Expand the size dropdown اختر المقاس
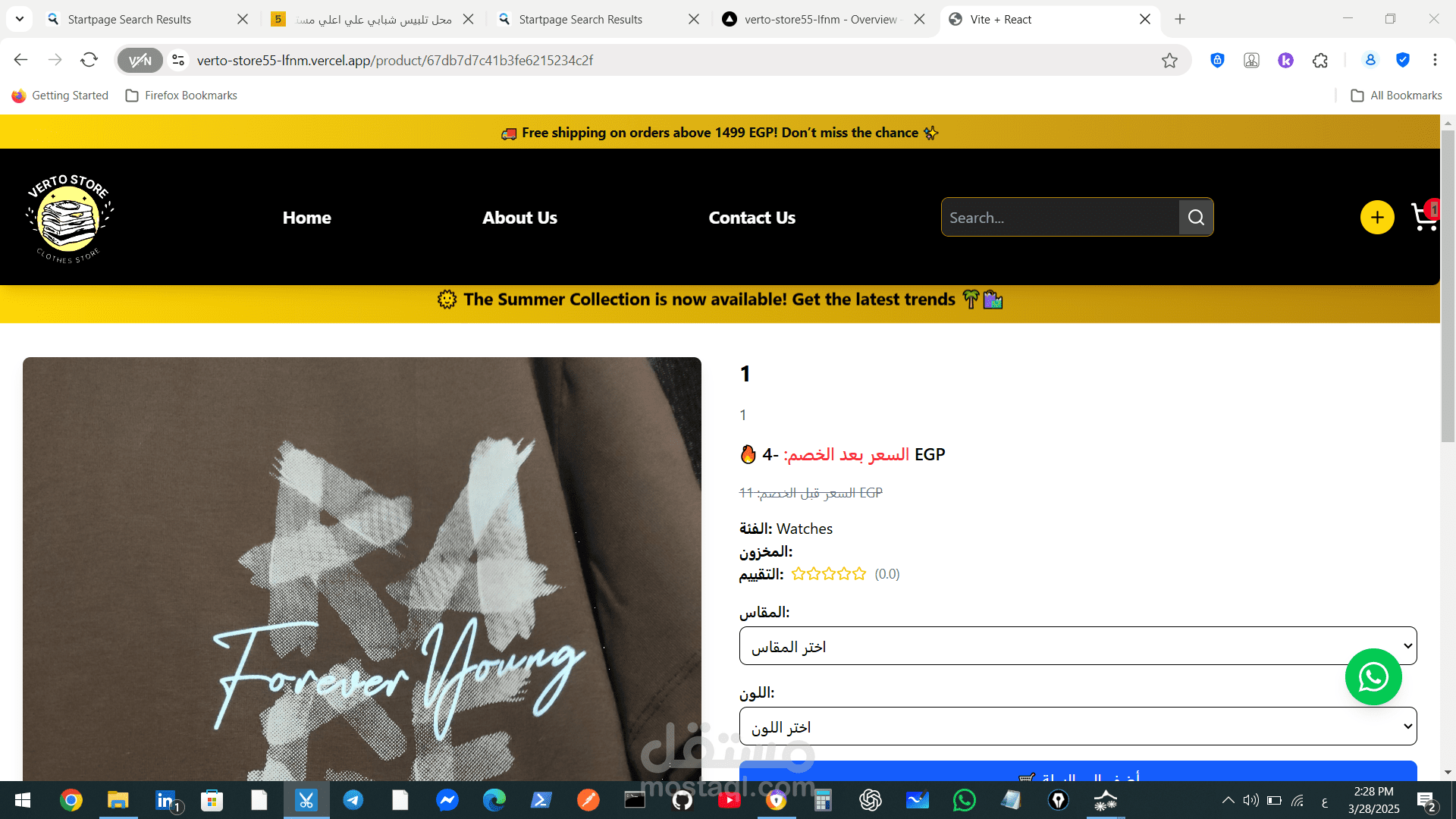This screenshot has height=819, width=1456. (x=1078, y=646)
